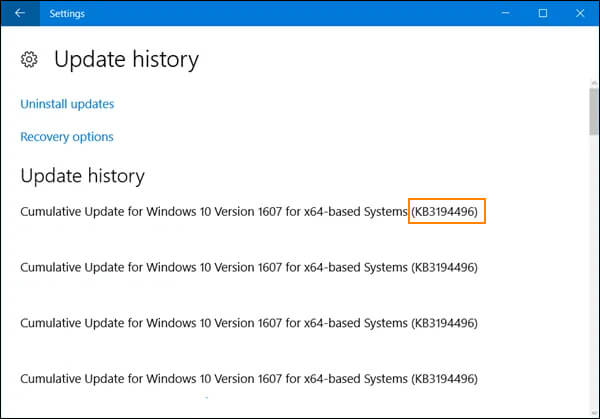Click the orange-highlighted KB3194496 number
600x419 pixels.
[447, 212]
